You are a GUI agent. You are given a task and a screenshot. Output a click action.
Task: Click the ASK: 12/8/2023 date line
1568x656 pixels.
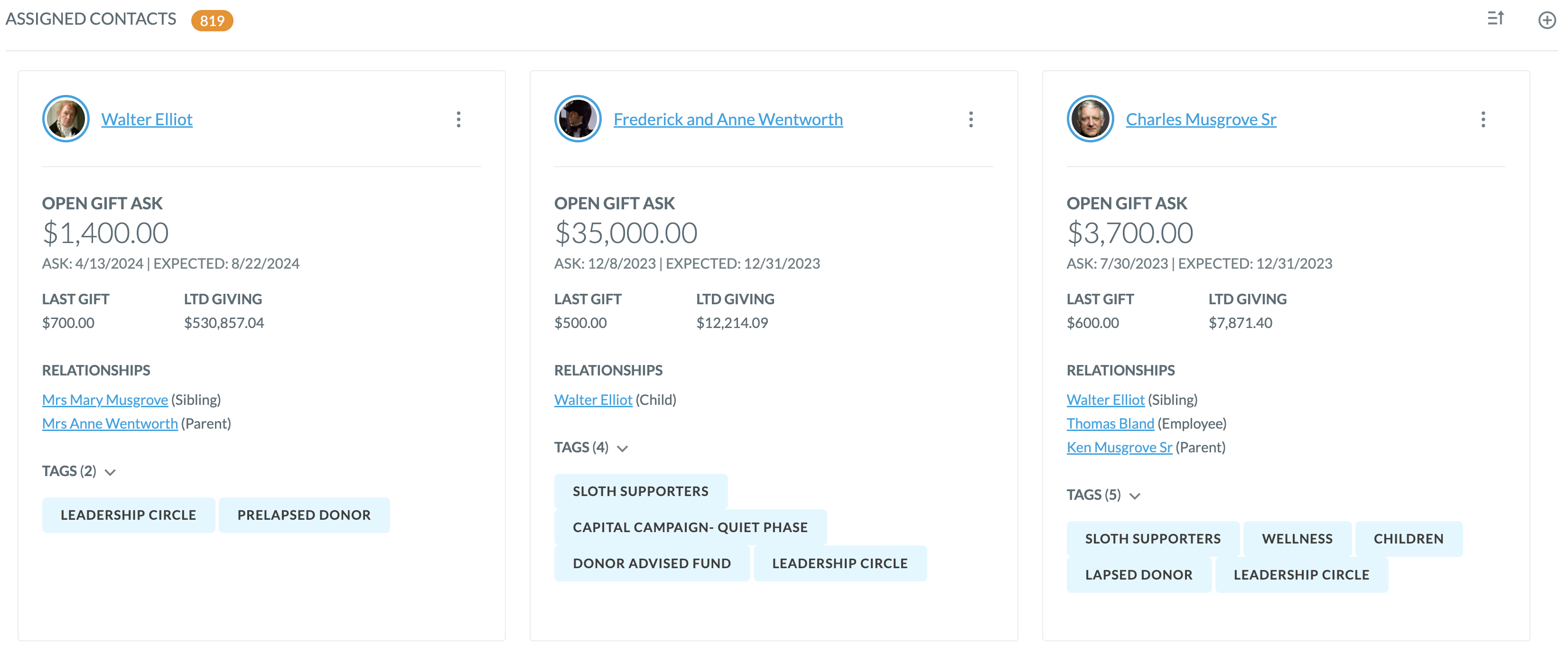pos(687,264)
